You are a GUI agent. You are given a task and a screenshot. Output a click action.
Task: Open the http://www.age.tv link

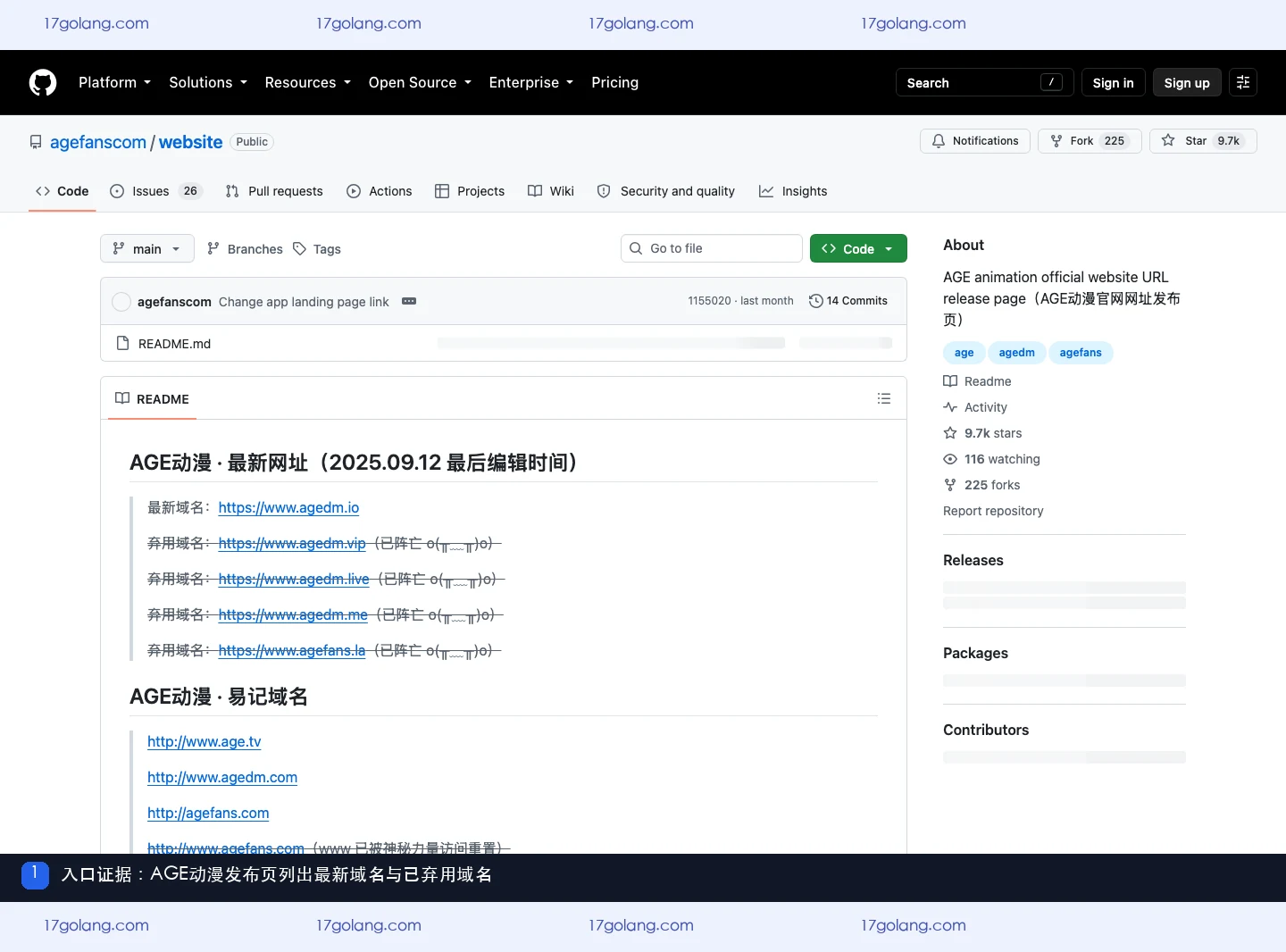(205, 741)
